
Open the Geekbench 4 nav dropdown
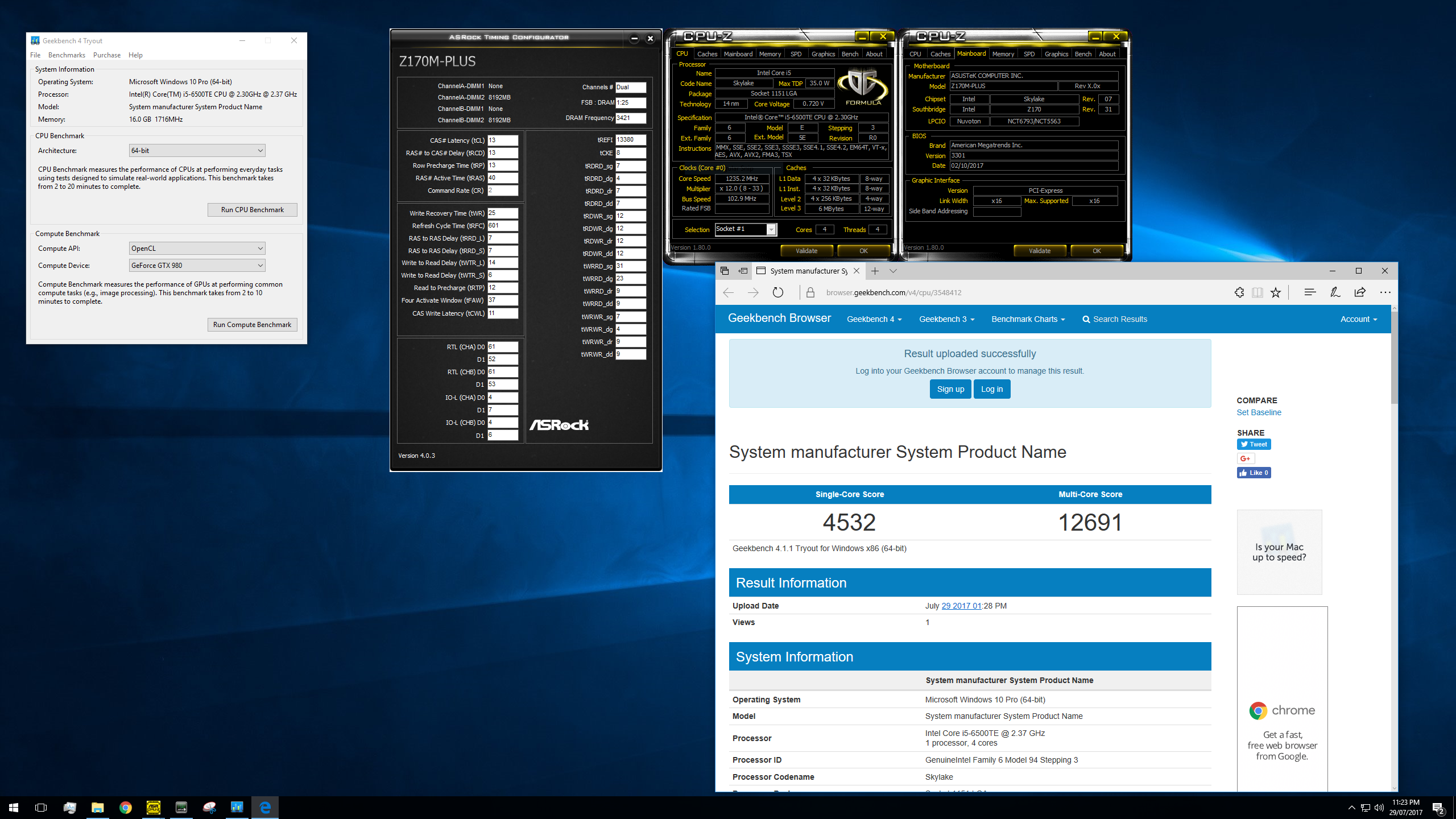pyautogui.click(x=874, y=319)
